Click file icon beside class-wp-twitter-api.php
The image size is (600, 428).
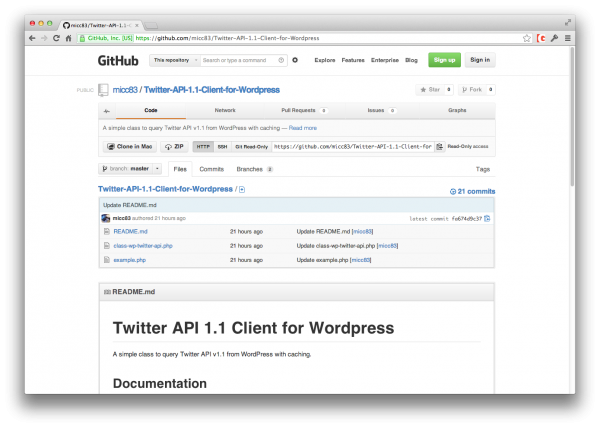point(107,246)
